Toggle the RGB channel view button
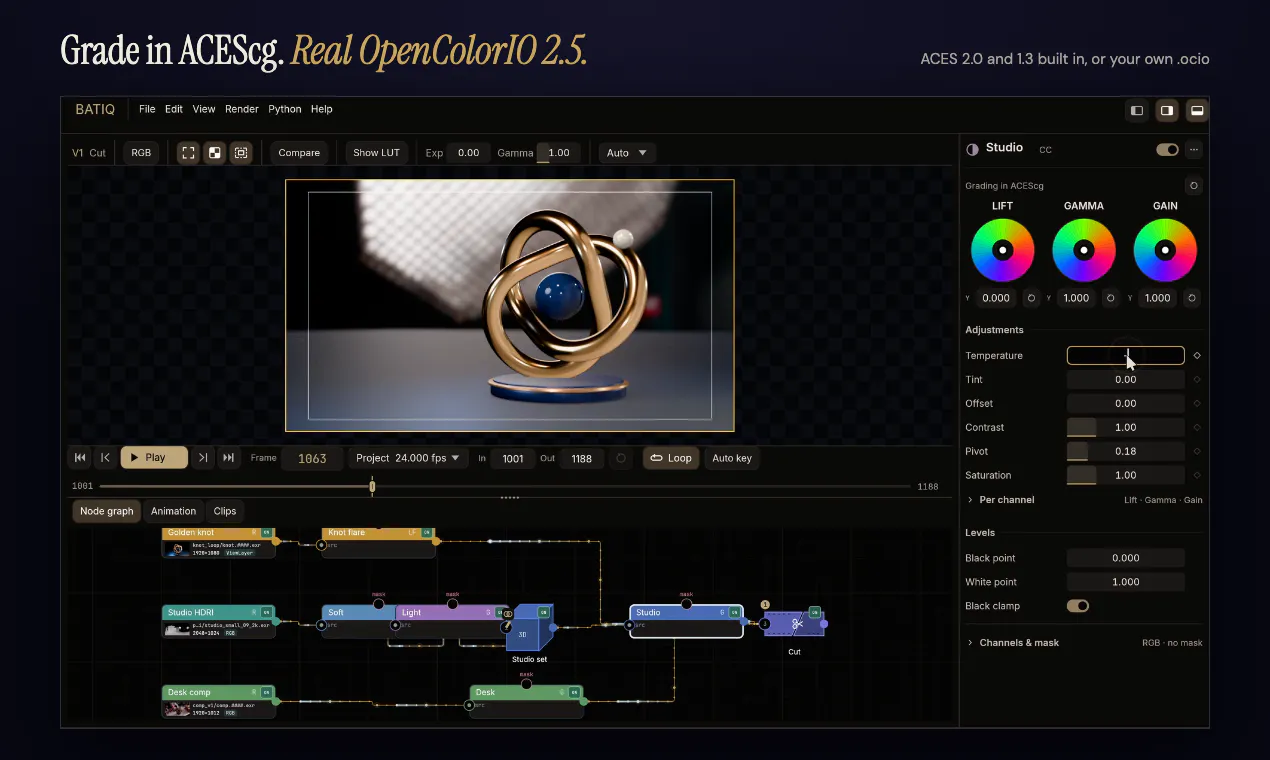Image resolution: width=1270 pixels, height=760 pixels. [141, 153]
